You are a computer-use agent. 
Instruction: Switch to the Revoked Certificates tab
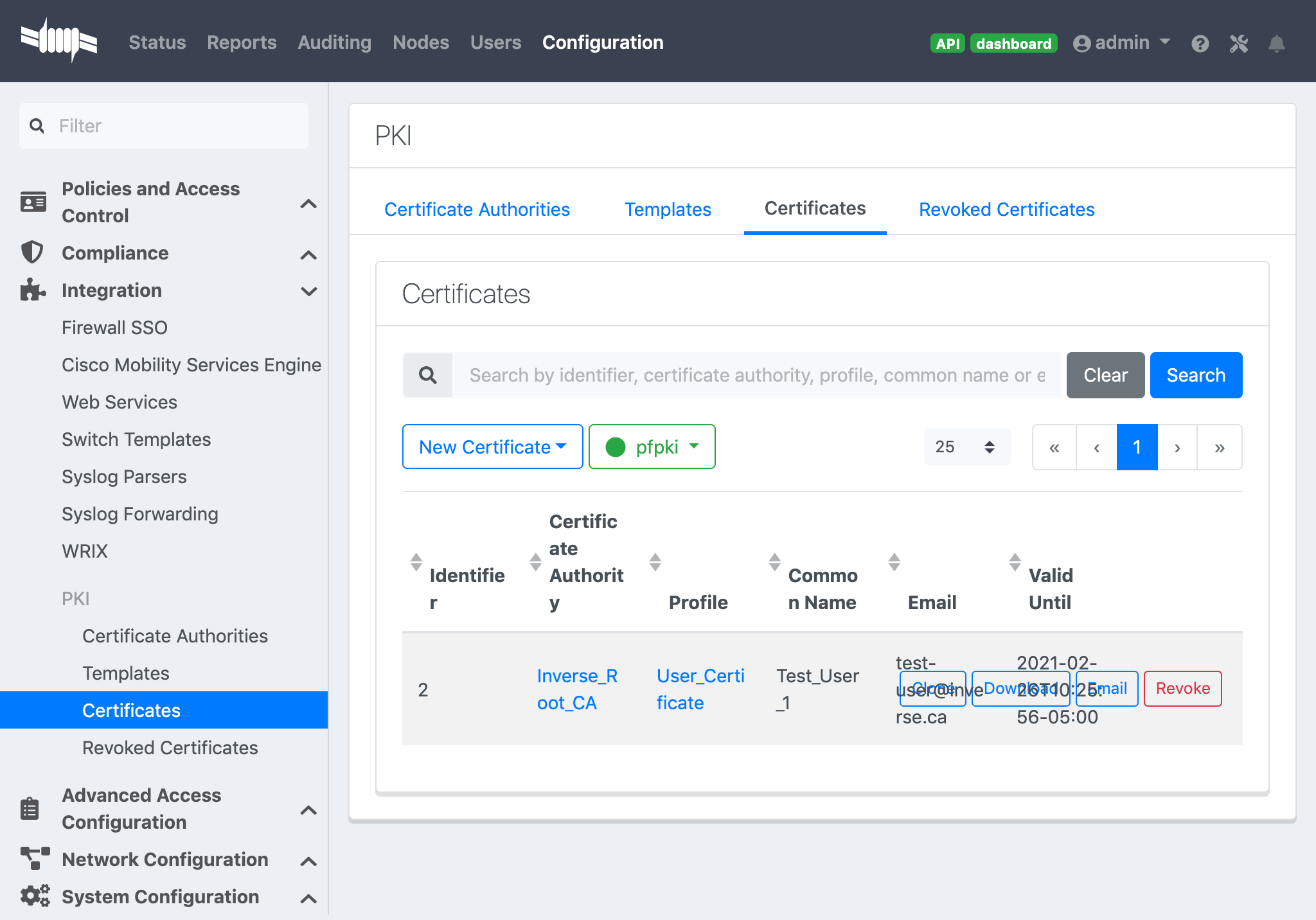coord(1006,209)
